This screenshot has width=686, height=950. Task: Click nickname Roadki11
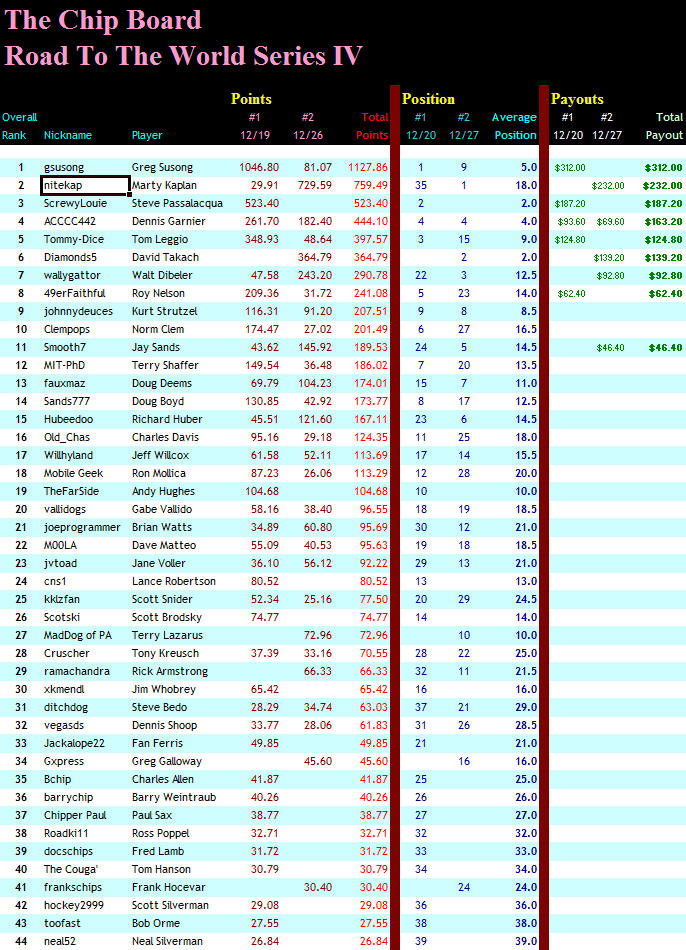coord(65,833)
